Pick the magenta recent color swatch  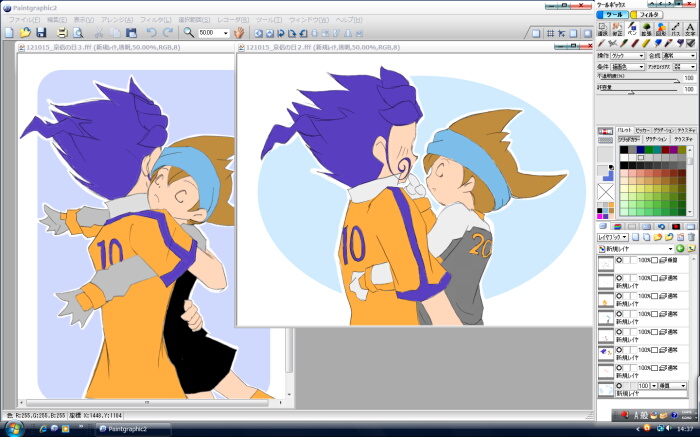601,216
